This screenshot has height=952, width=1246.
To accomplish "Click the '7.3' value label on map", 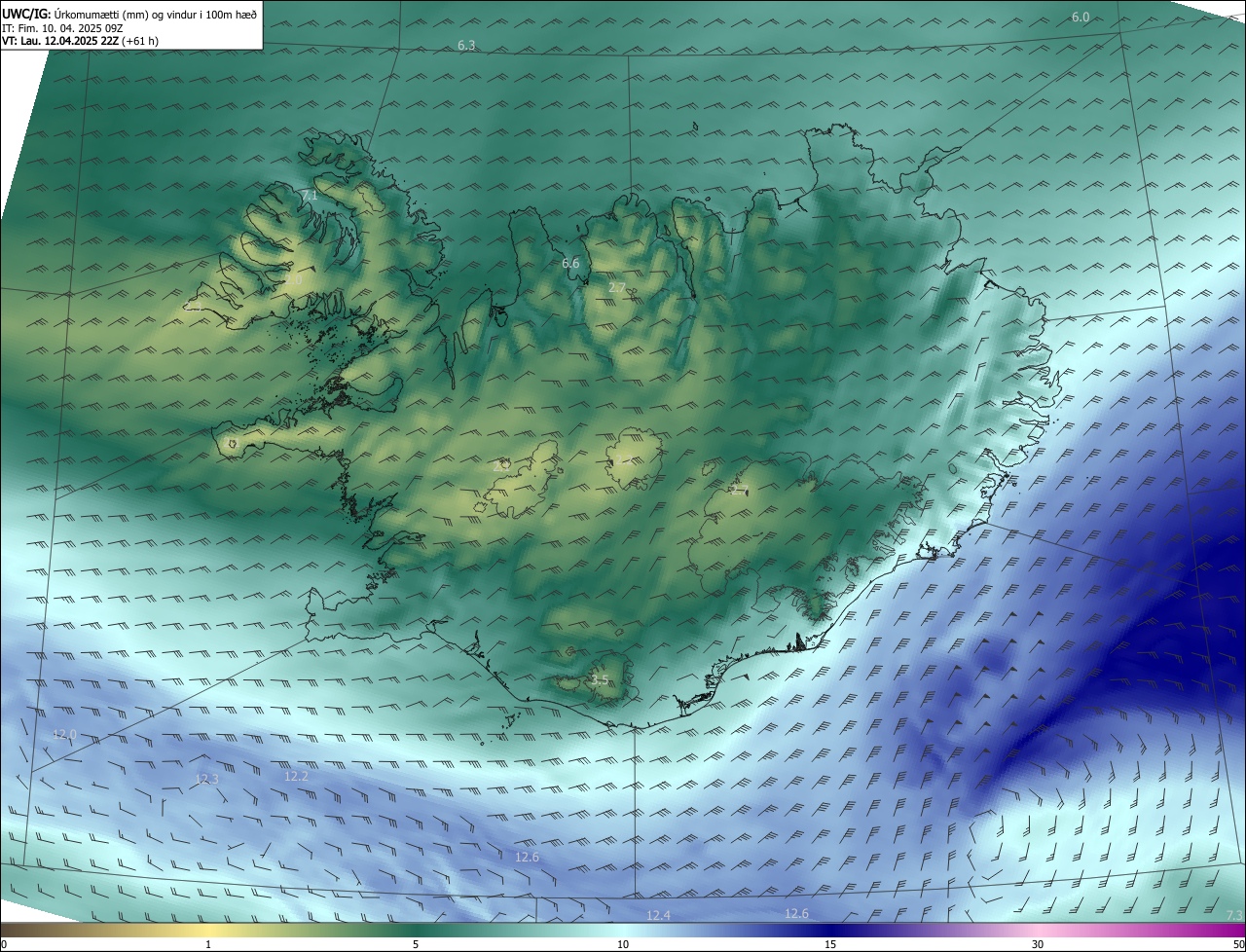I will [1233, 915].
